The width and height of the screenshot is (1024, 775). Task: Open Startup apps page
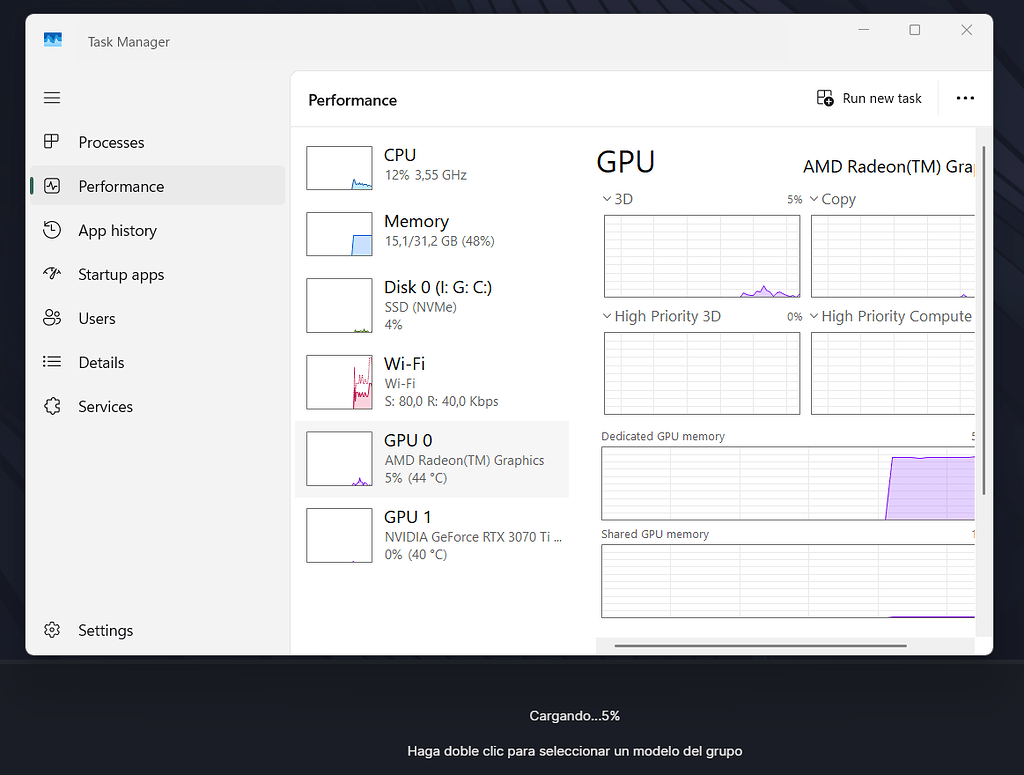coord(157,274)
